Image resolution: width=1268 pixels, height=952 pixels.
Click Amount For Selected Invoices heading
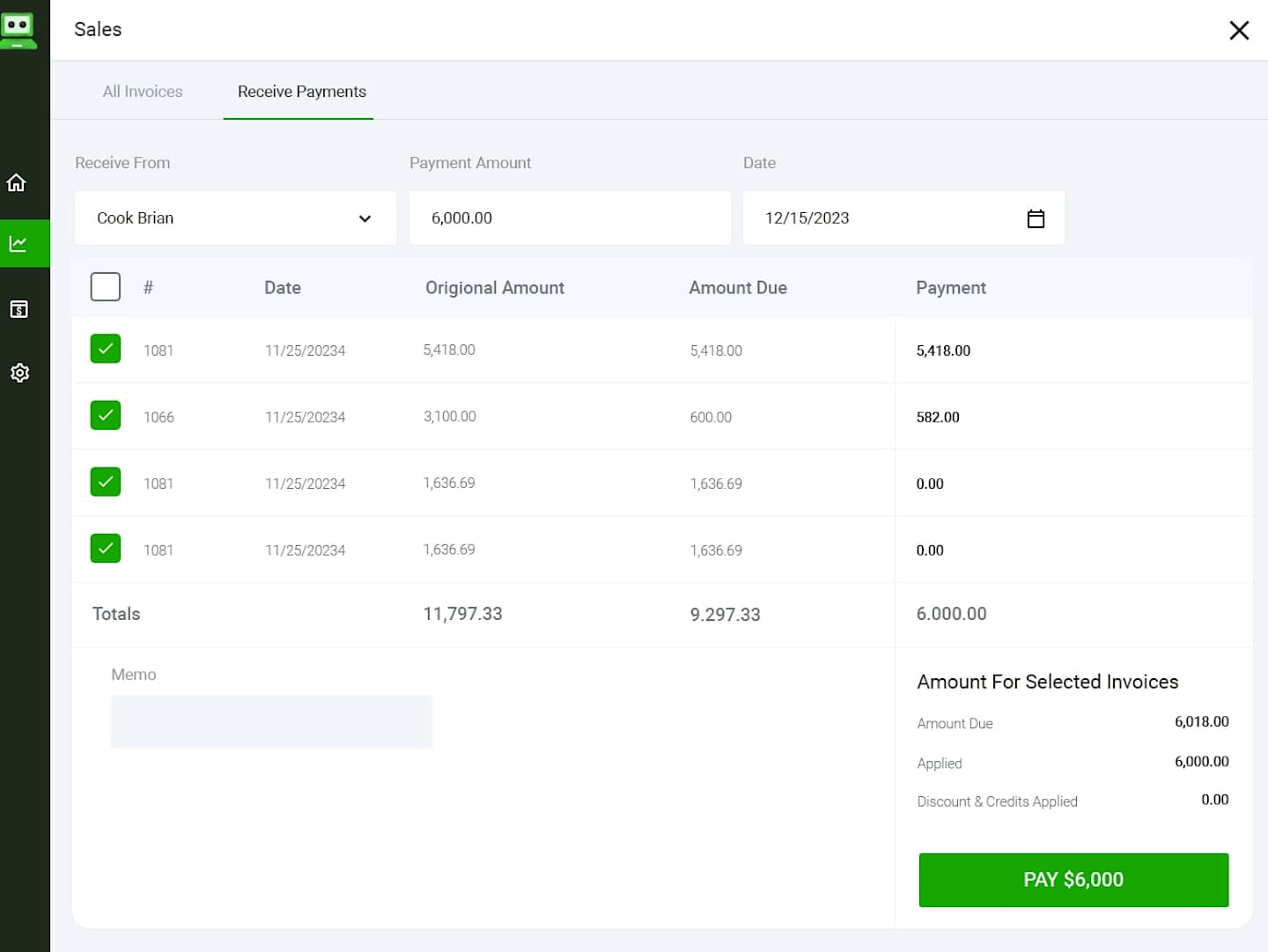pos(1048,682)
